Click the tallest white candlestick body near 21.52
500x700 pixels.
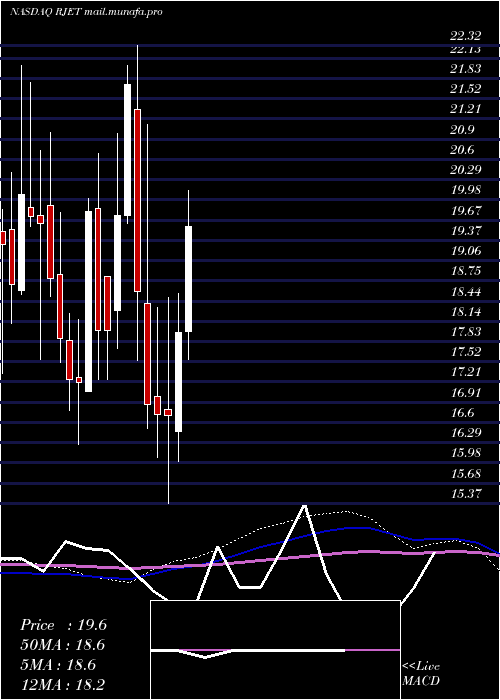127,150
